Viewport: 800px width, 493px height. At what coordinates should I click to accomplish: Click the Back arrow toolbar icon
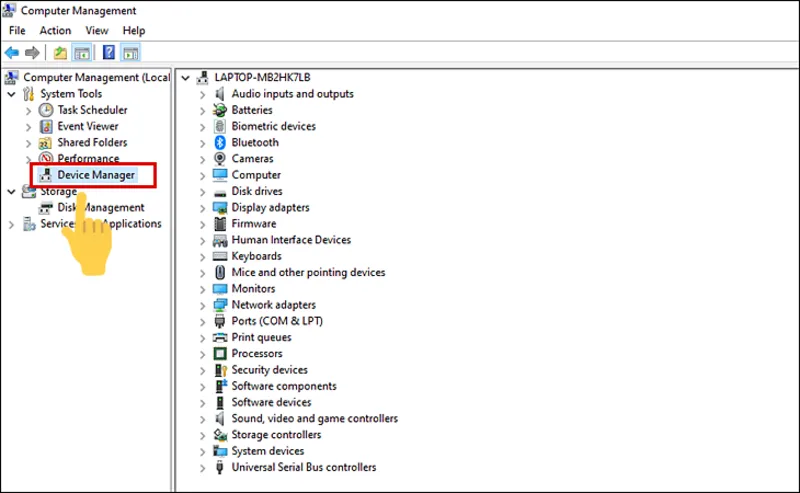tap(12, 52)
